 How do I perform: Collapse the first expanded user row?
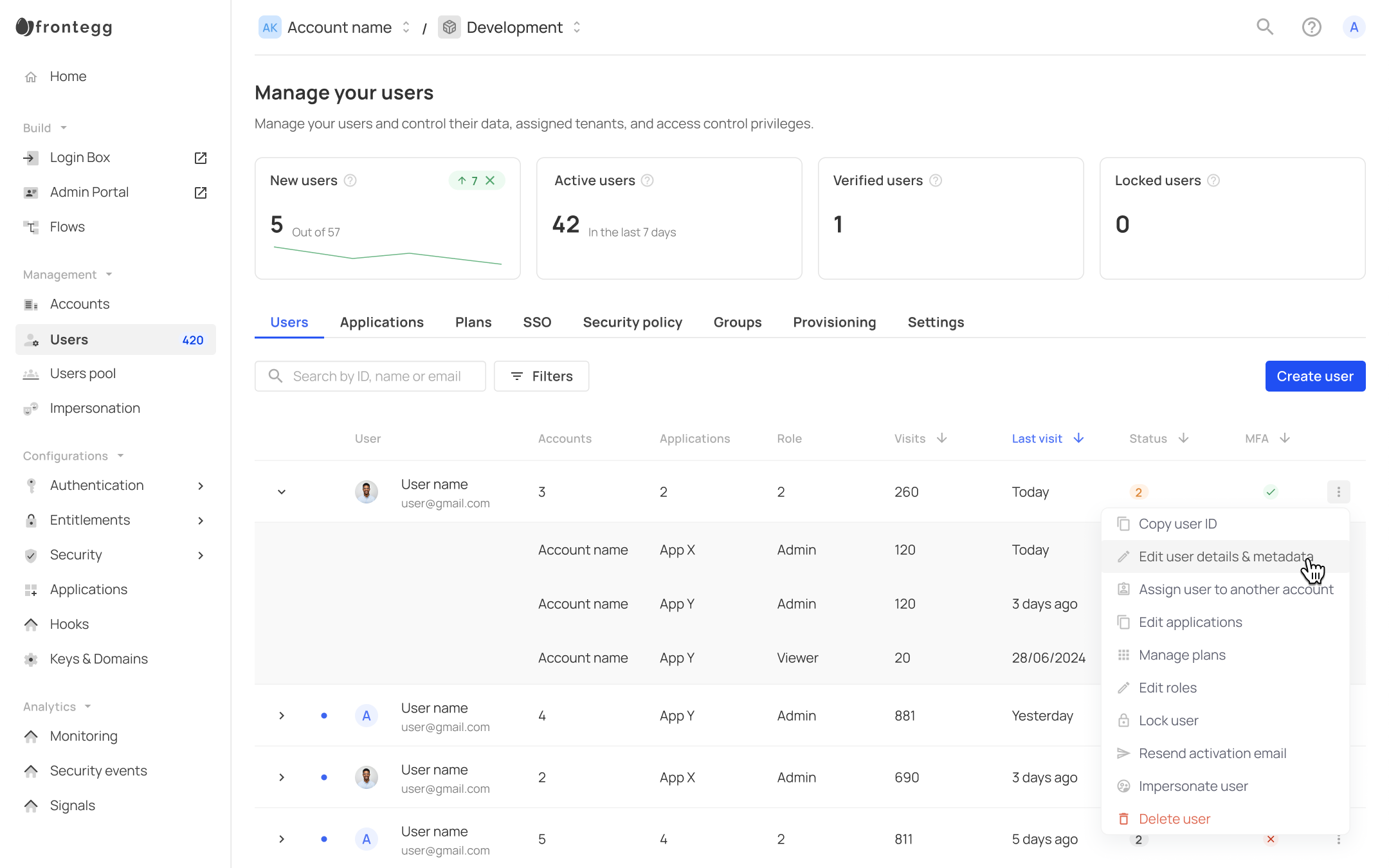(282, 492)
